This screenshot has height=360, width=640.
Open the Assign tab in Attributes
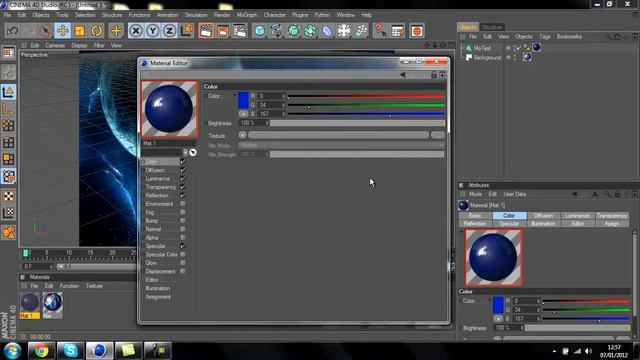pyautogui.click(x=611, y=223)
